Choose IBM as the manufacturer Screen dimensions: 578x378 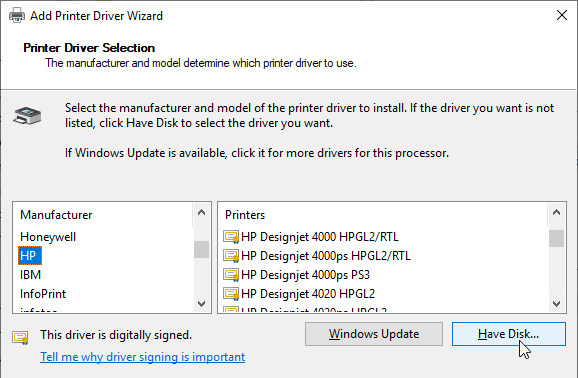coord(31,275)
